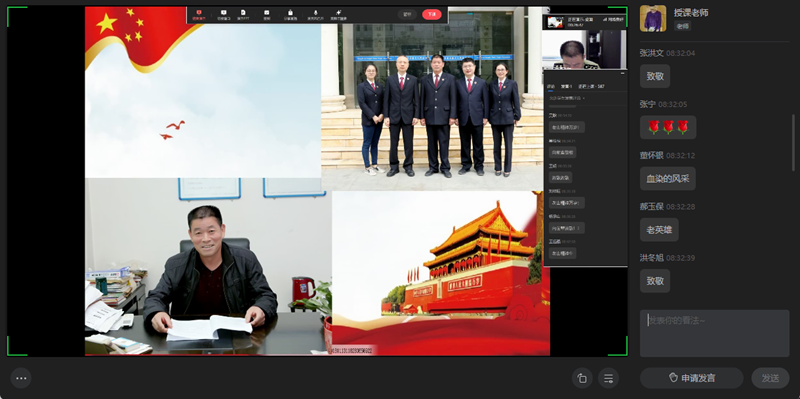Open the list settings icon beside rotate icon
Image resolution: width=800 pixels, height=399 pixels.
(x=608, y=378)
